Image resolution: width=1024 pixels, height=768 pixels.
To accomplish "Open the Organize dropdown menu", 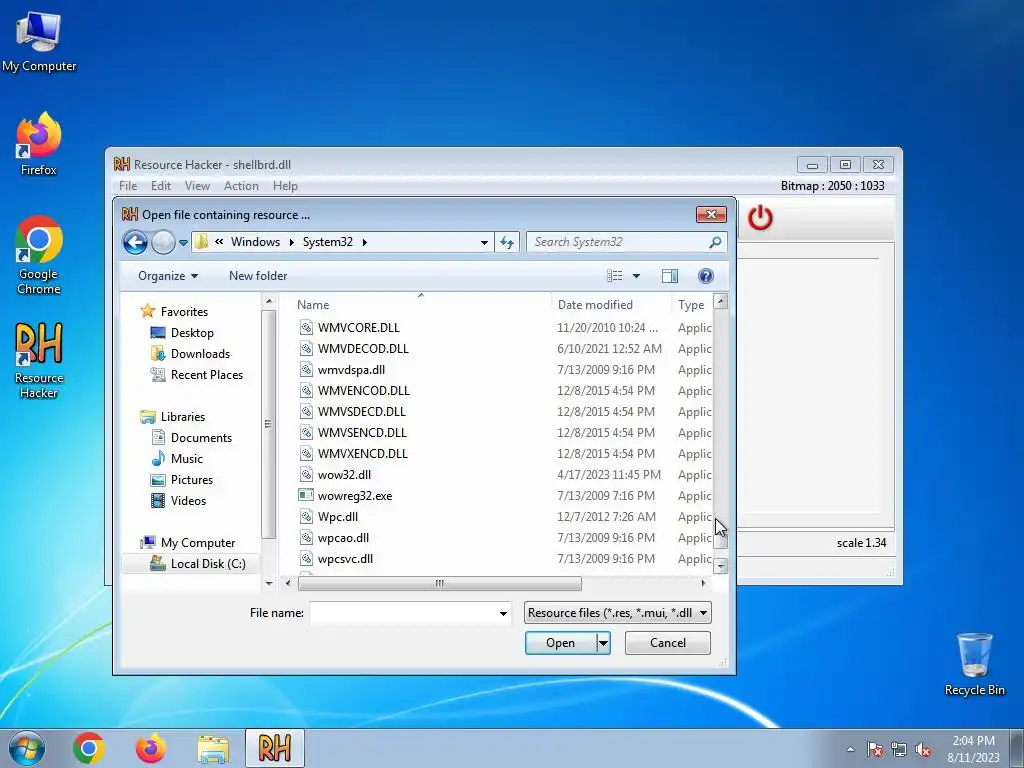I will point(168,276).
